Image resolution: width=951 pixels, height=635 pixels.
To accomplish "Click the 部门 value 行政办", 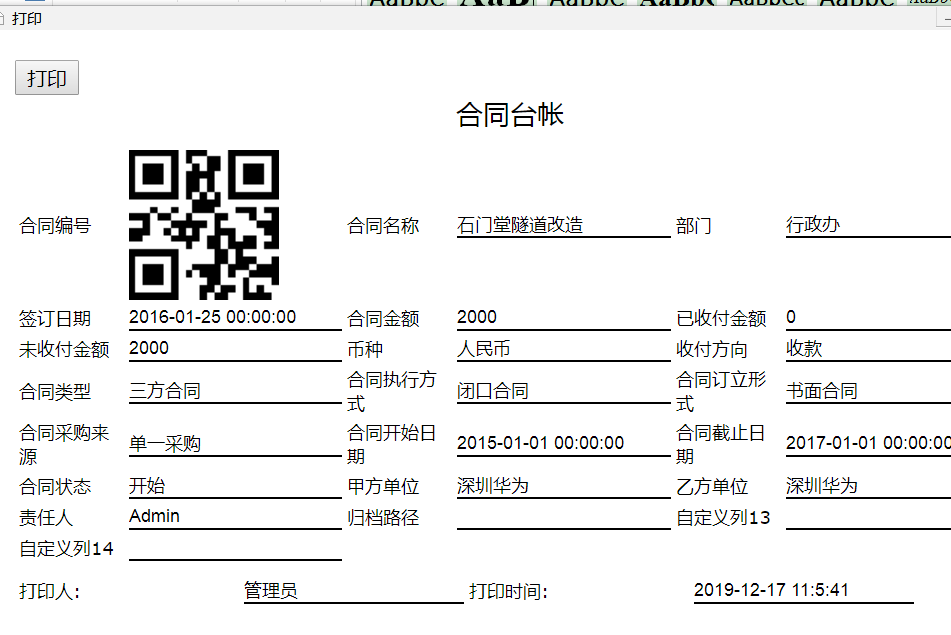I will [813, 224].
